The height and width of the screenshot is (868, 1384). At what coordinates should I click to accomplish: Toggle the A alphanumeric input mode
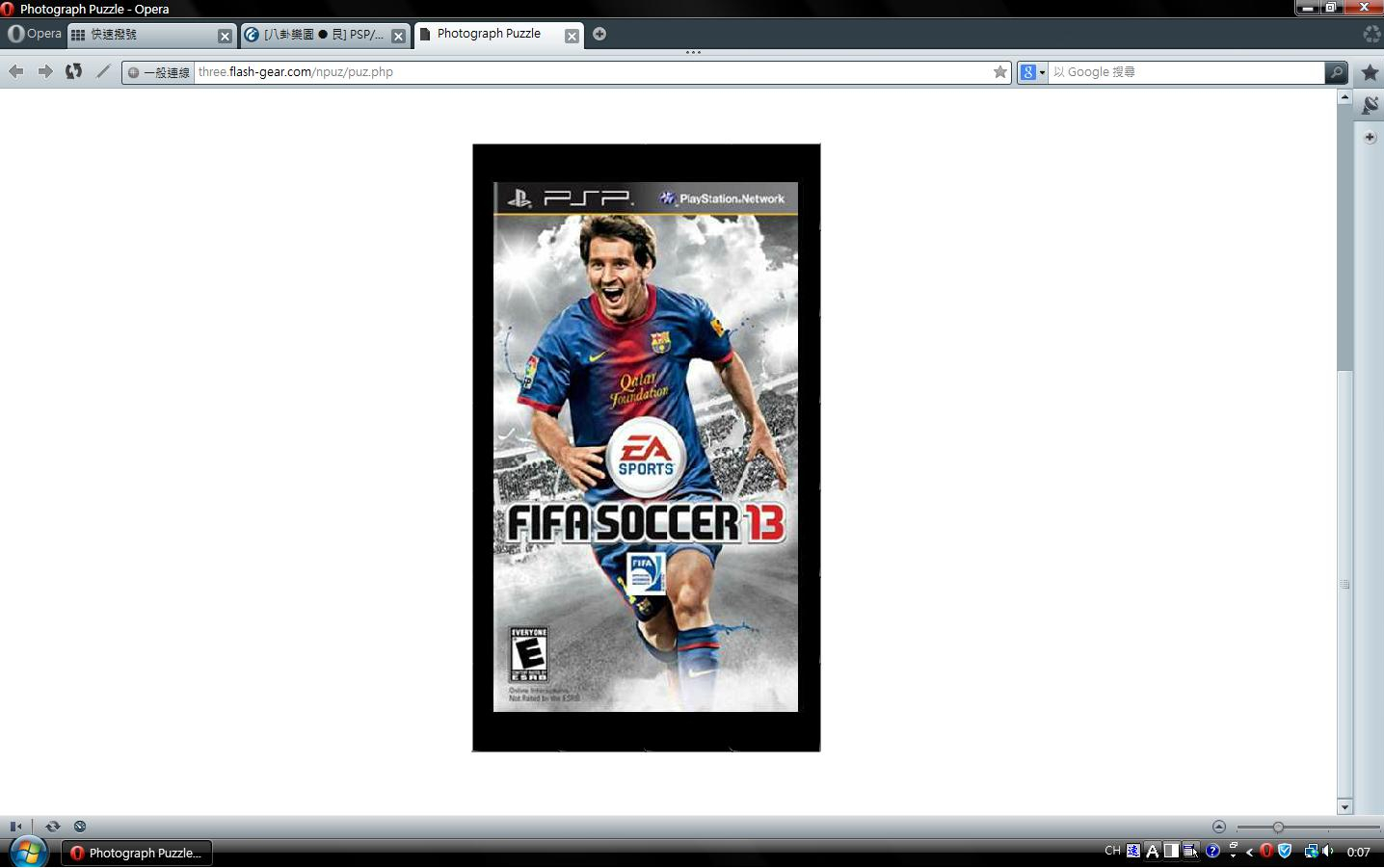coord(1152,851)
